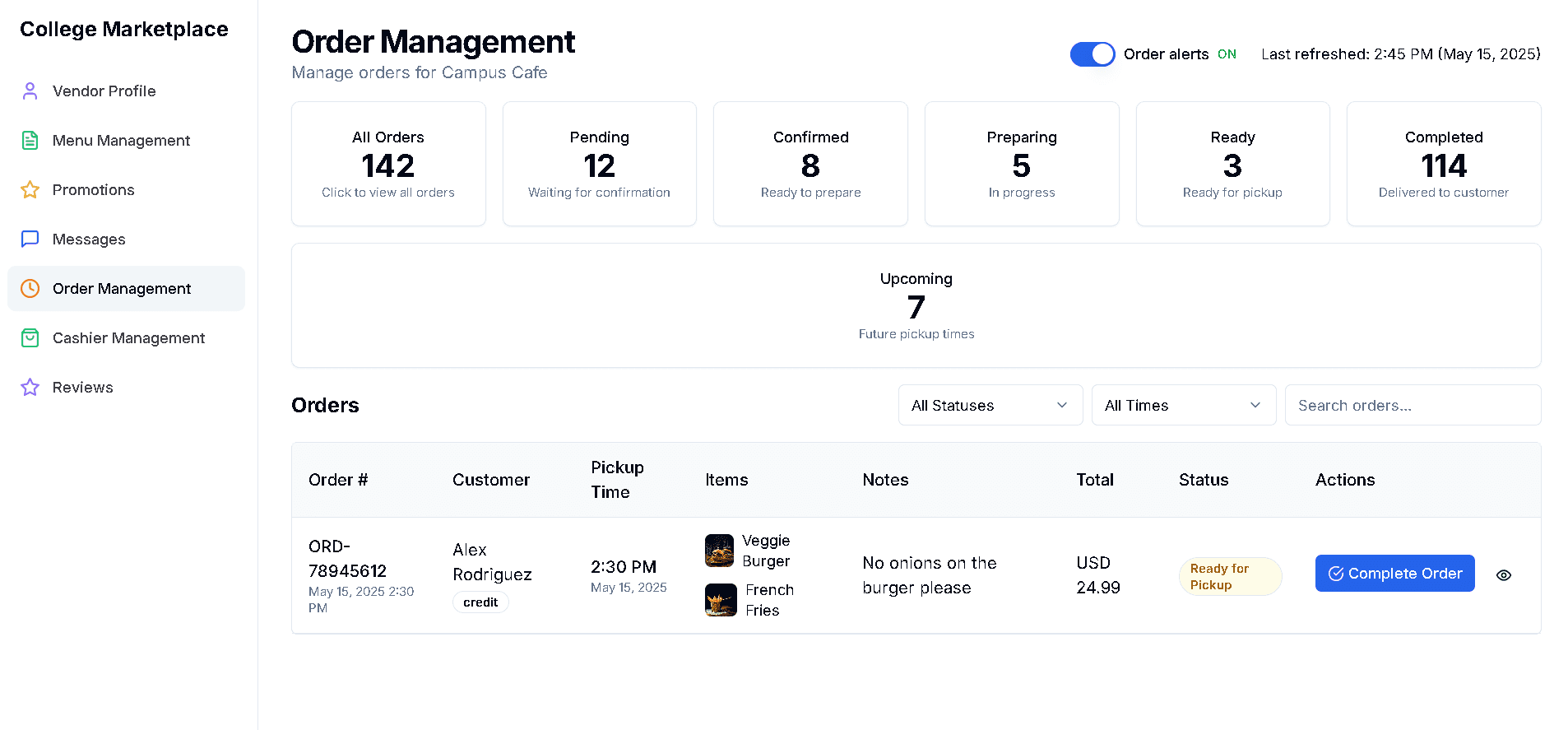Click the Messages chat bubble icon
Viewport: 1568px width, 730px height.
[x=30, y=239]
